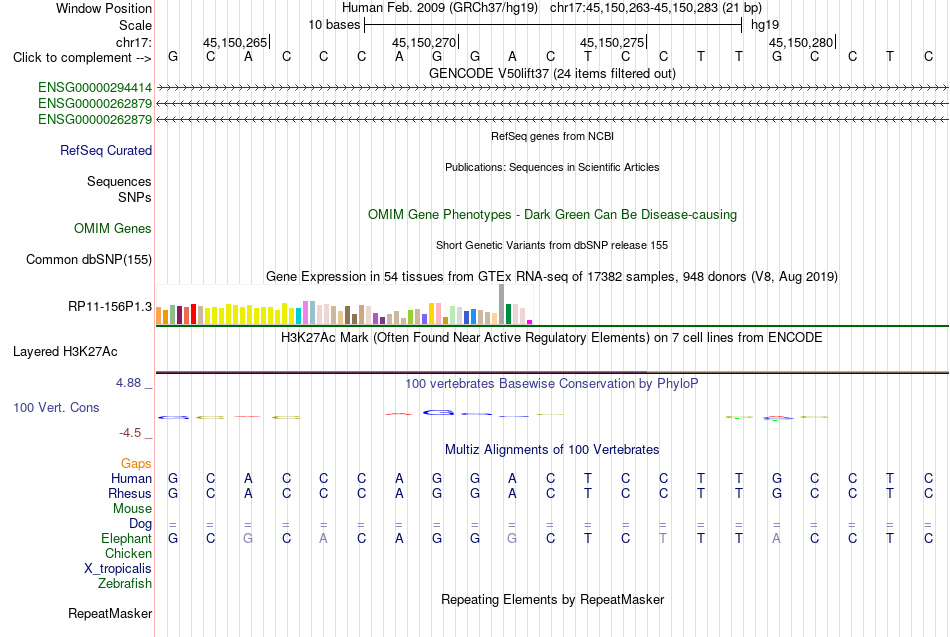Click the Mouse species label
The image size is (950, 637).
pyautogui.click(x=132, y=509)
